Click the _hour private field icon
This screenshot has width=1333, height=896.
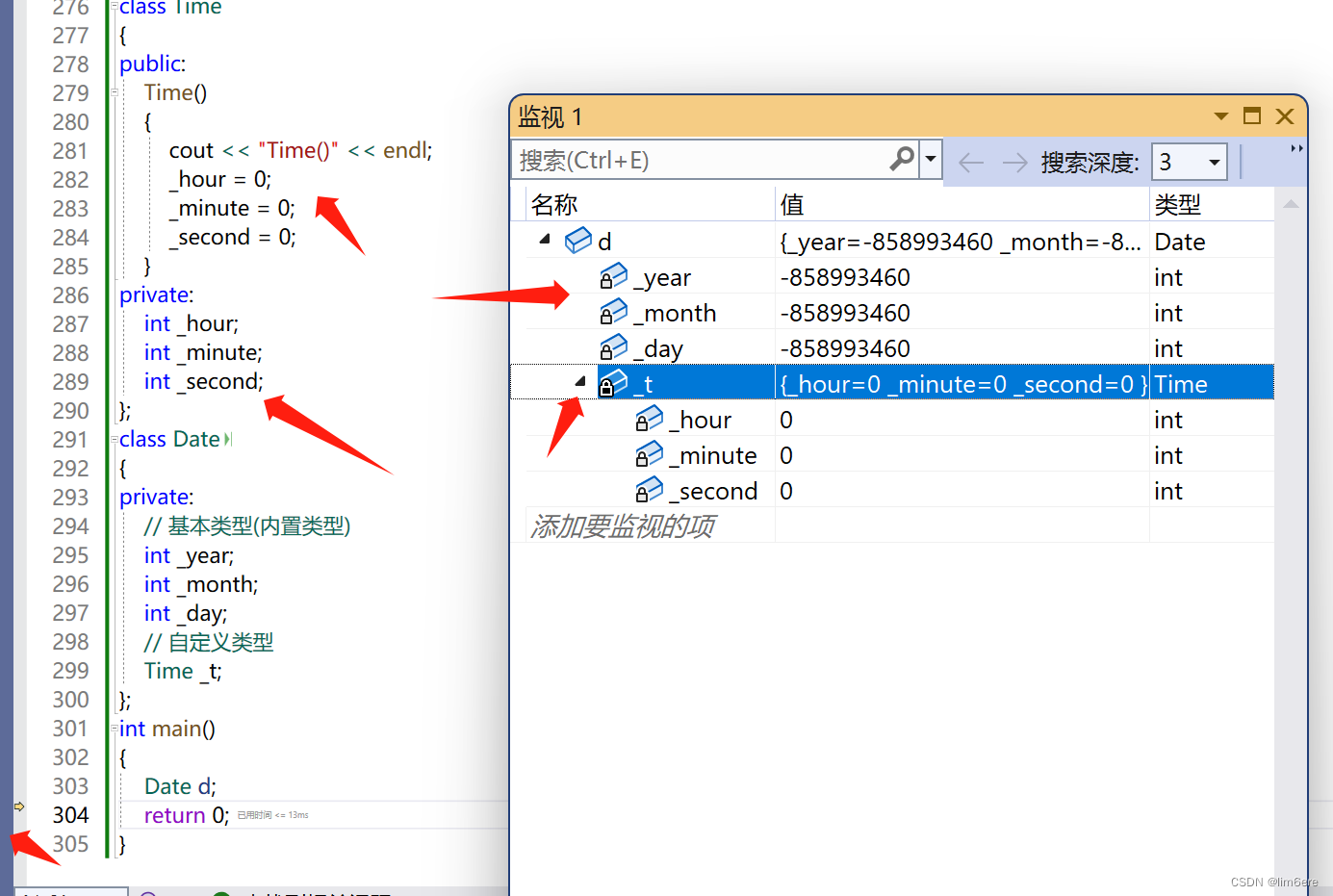click(649, 420)
